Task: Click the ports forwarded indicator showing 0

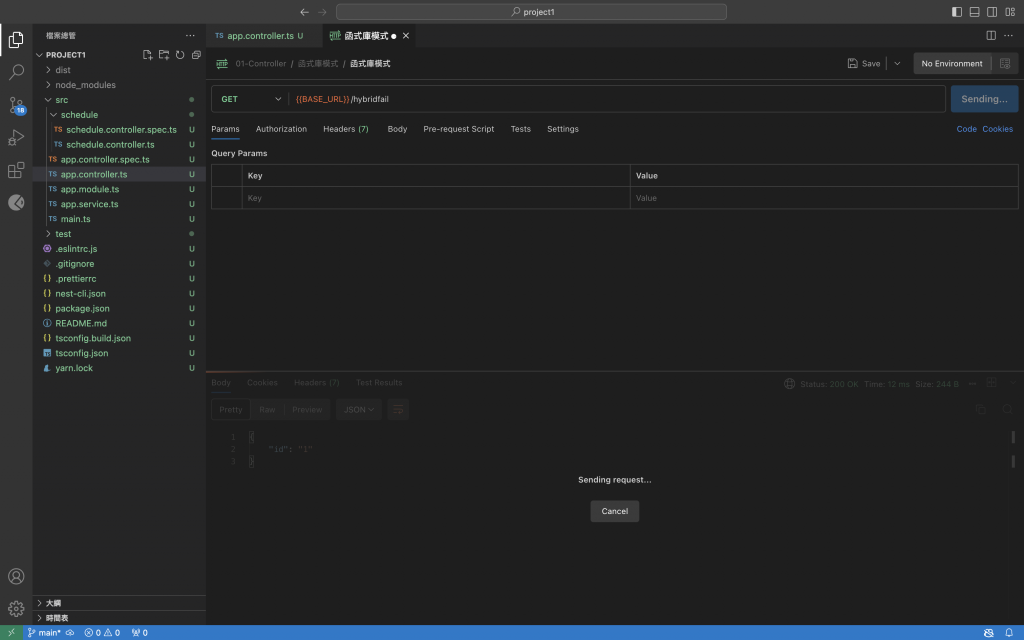Action: pos(139,633)
